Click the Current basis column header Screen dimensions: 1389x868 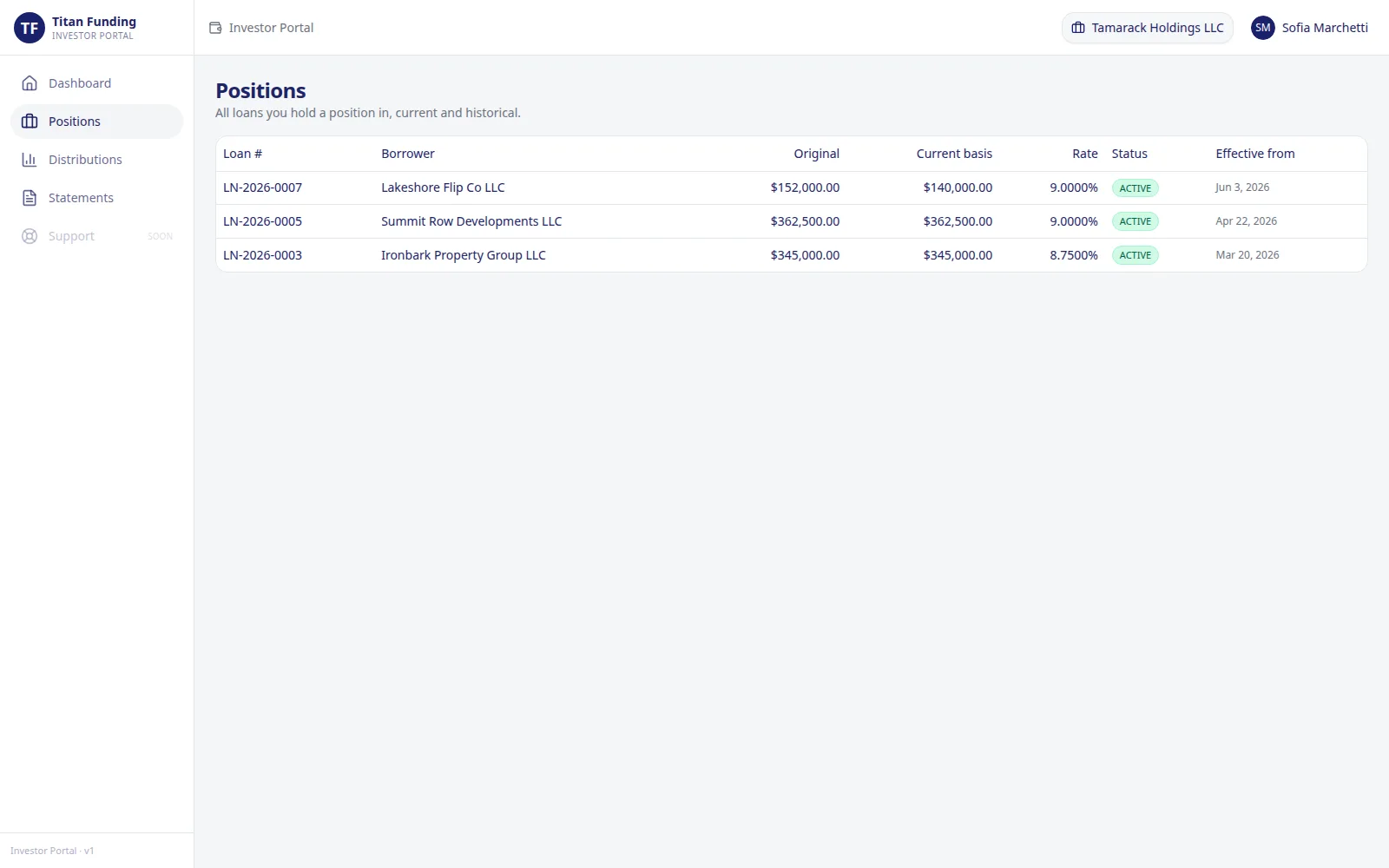954,154
